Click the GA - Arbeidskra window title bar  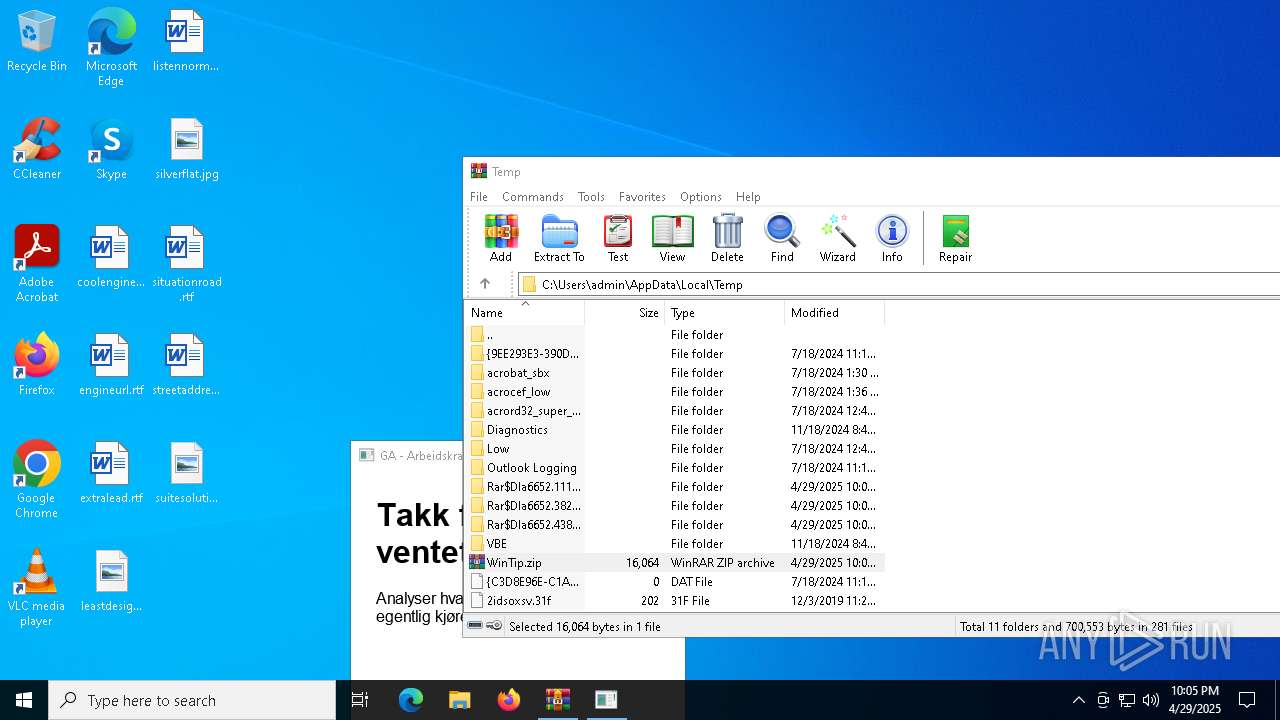407,455
